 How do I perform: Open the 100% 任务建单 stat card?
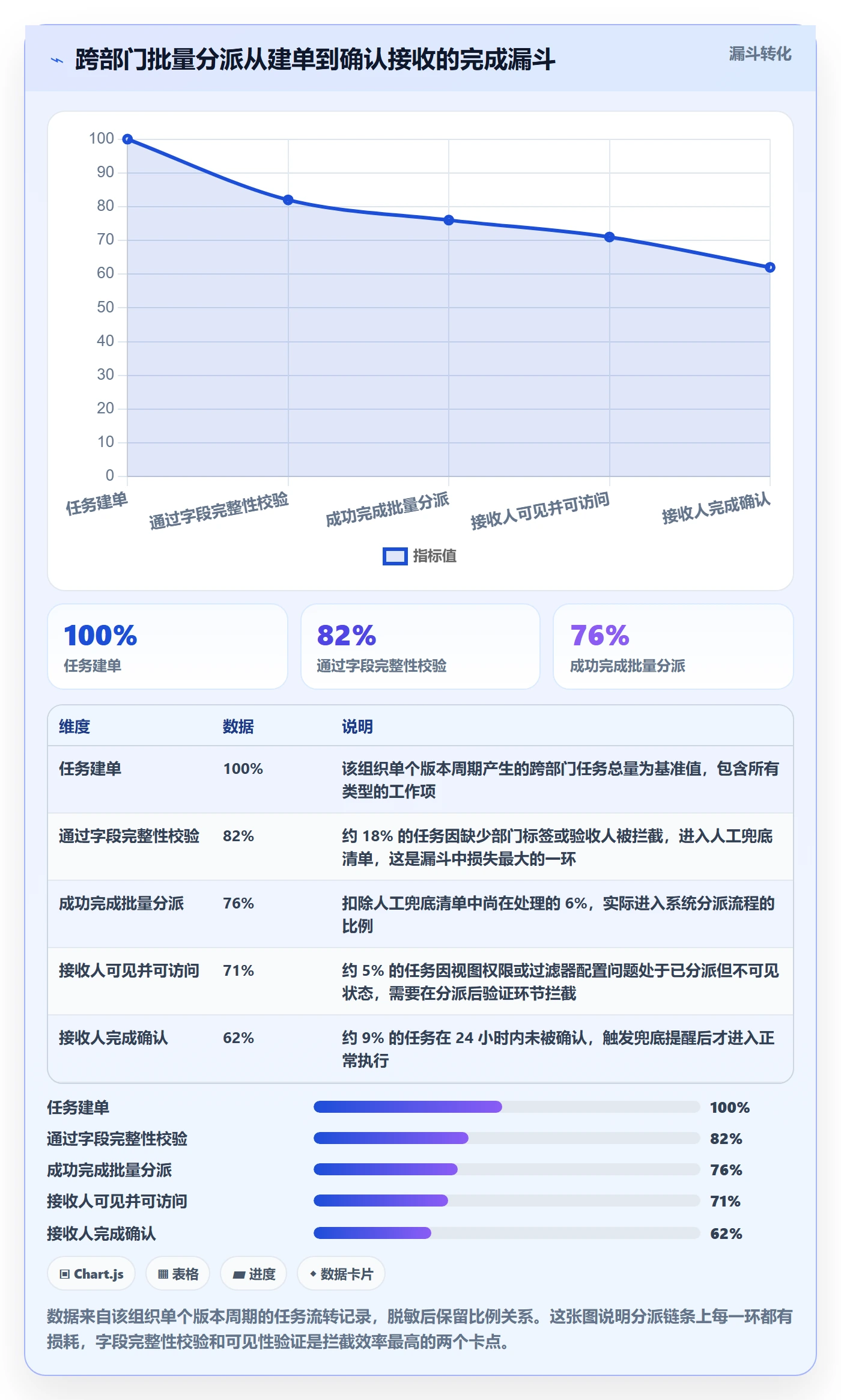click(168, 647)
